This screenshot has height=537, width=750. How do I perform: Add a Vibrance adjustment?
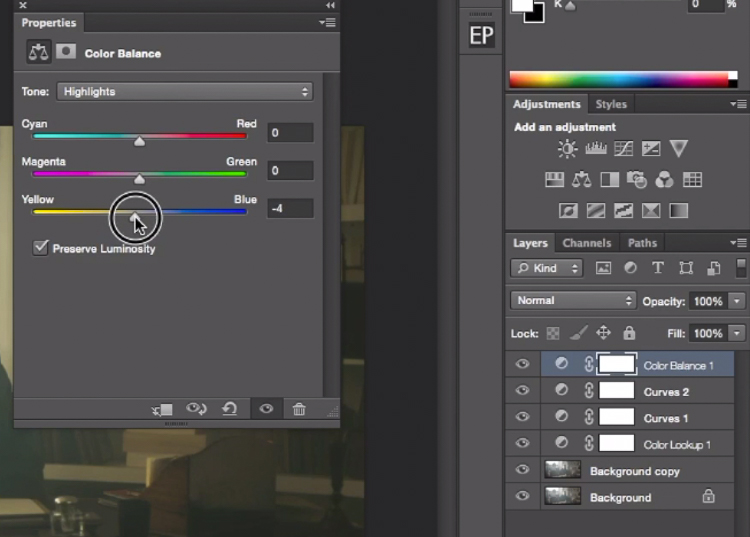tap(679, 148)
